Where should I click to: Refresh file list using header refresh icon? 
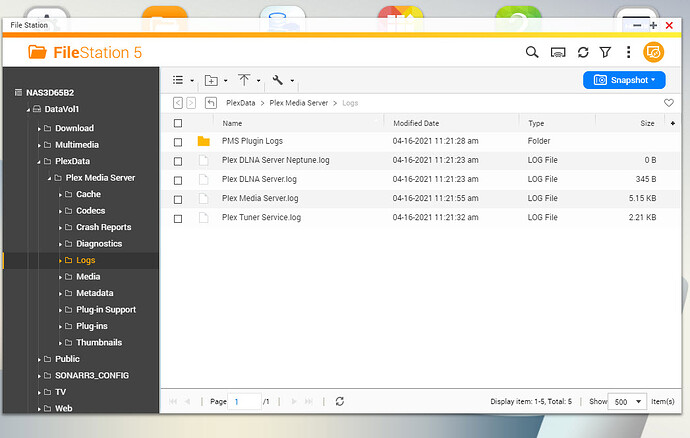click(583, 52)
